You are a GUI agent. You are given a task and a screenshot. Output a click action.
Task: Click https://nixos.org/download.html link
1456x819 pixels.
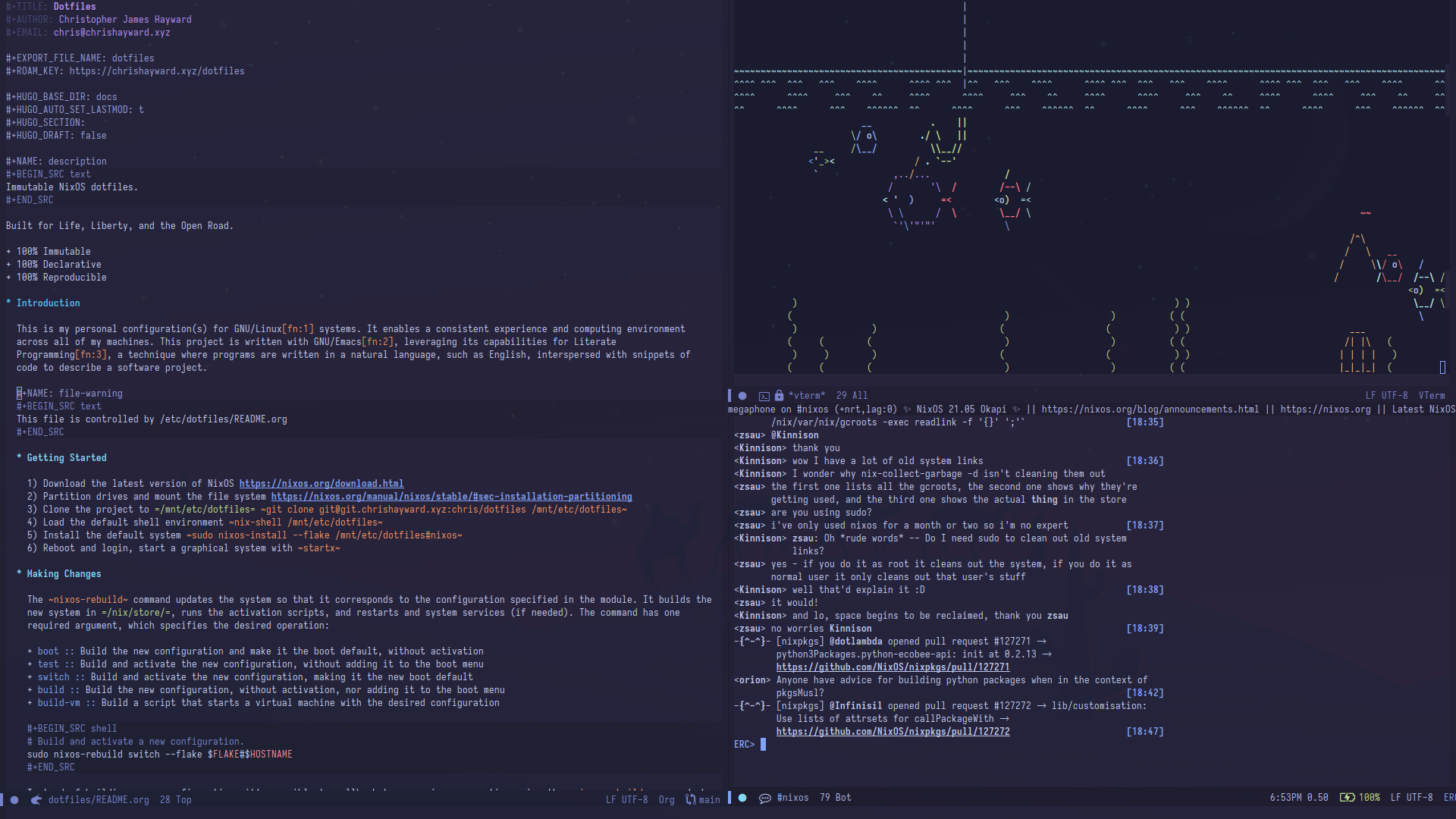pyautogui.click(x=320, y=483)
